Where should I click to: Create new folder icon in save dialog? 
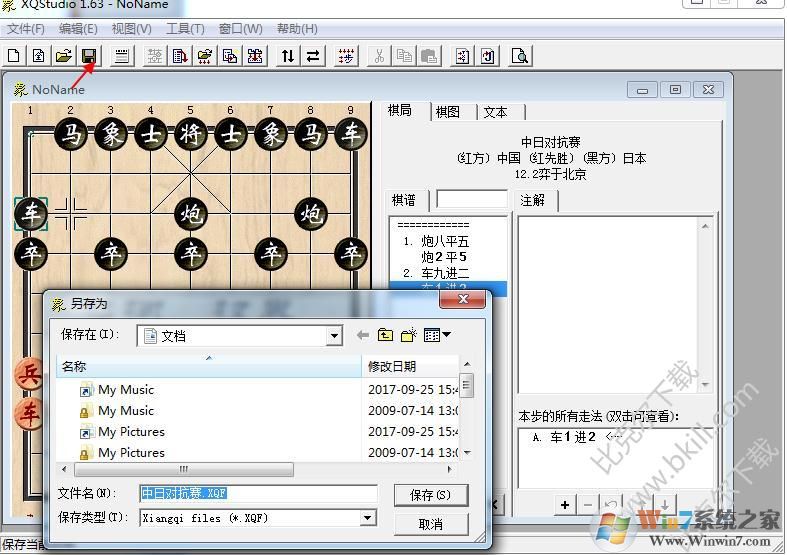(409, 335)
